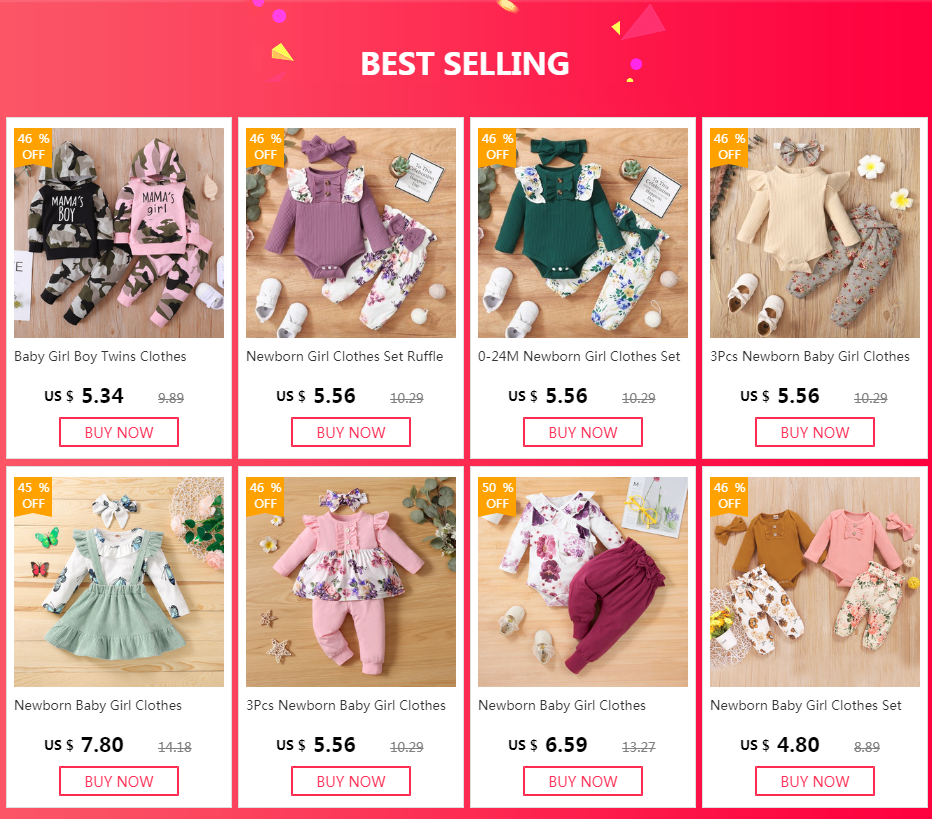932x819 pixels.
Task: Click BUY NOW for the US $6.59 item
Action: pos(583,781)
